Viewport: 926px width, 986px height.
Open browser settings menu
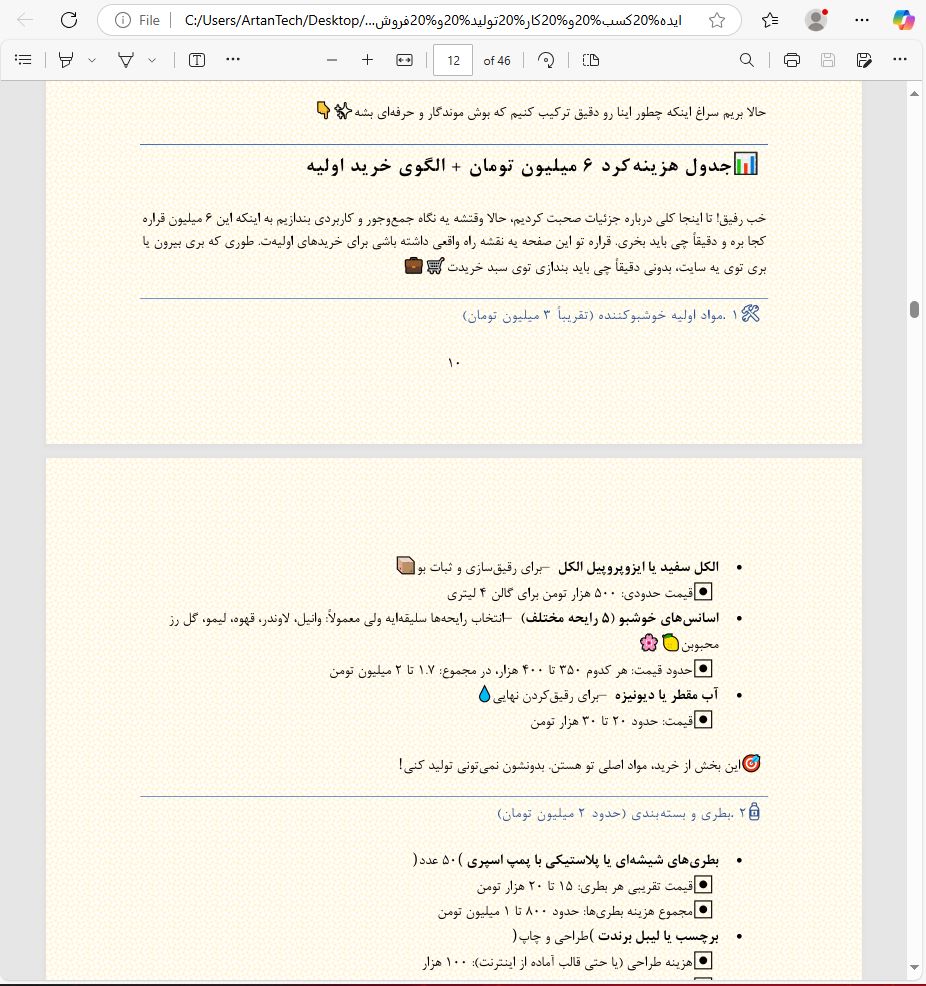(861, 19)
